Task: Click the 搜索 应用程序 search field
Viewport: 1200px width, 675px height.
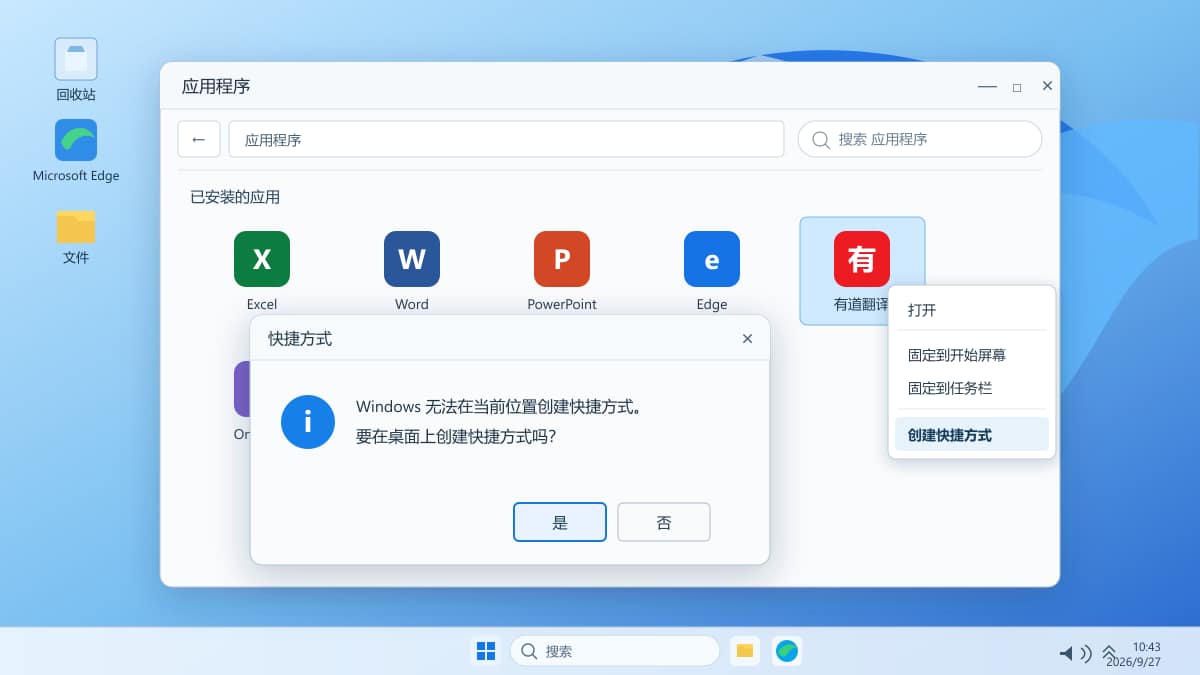Action: coord(920,139)
